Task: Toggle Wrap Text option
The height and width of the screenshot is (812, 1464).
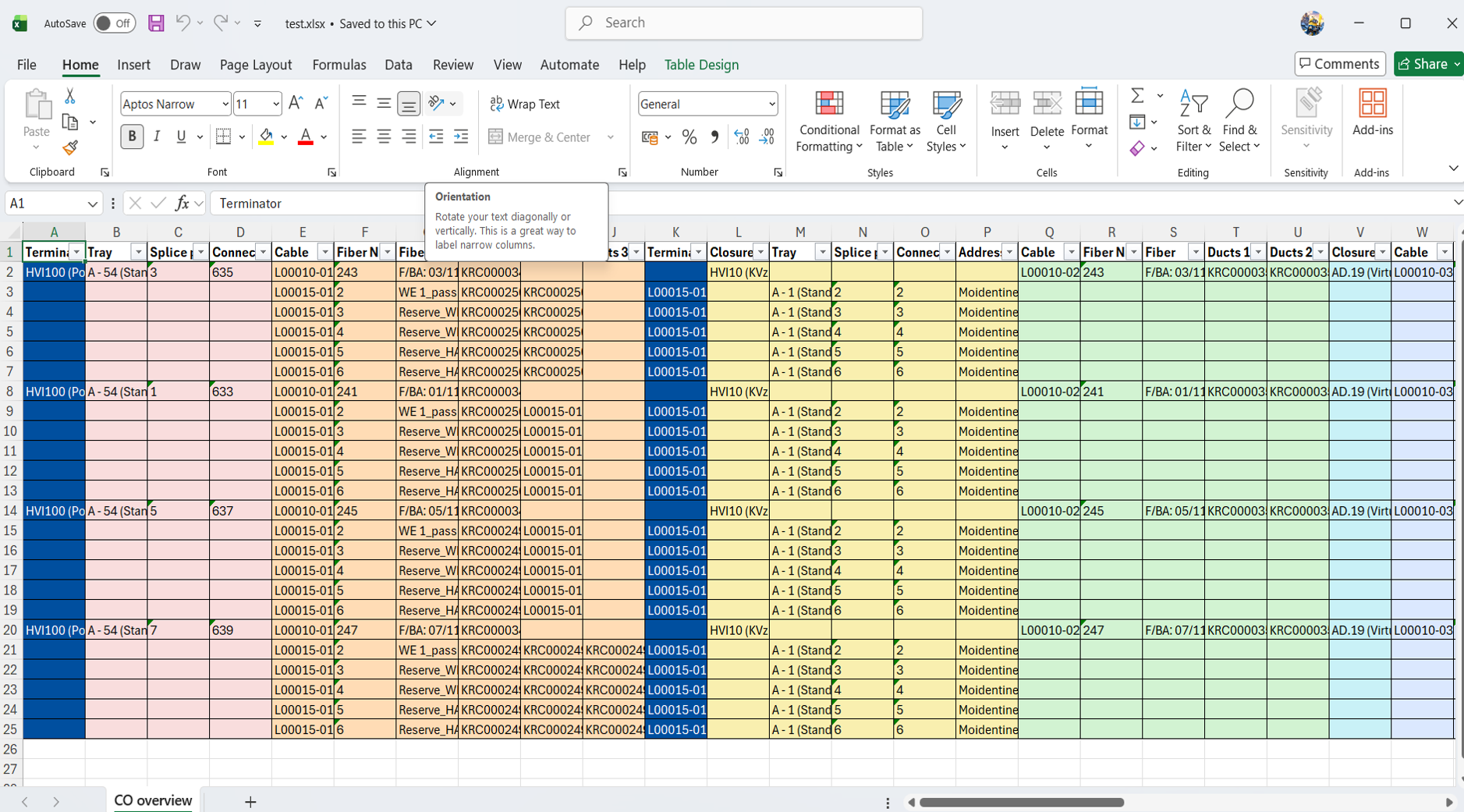Action: pyautogui.click(x=525, y=104)
